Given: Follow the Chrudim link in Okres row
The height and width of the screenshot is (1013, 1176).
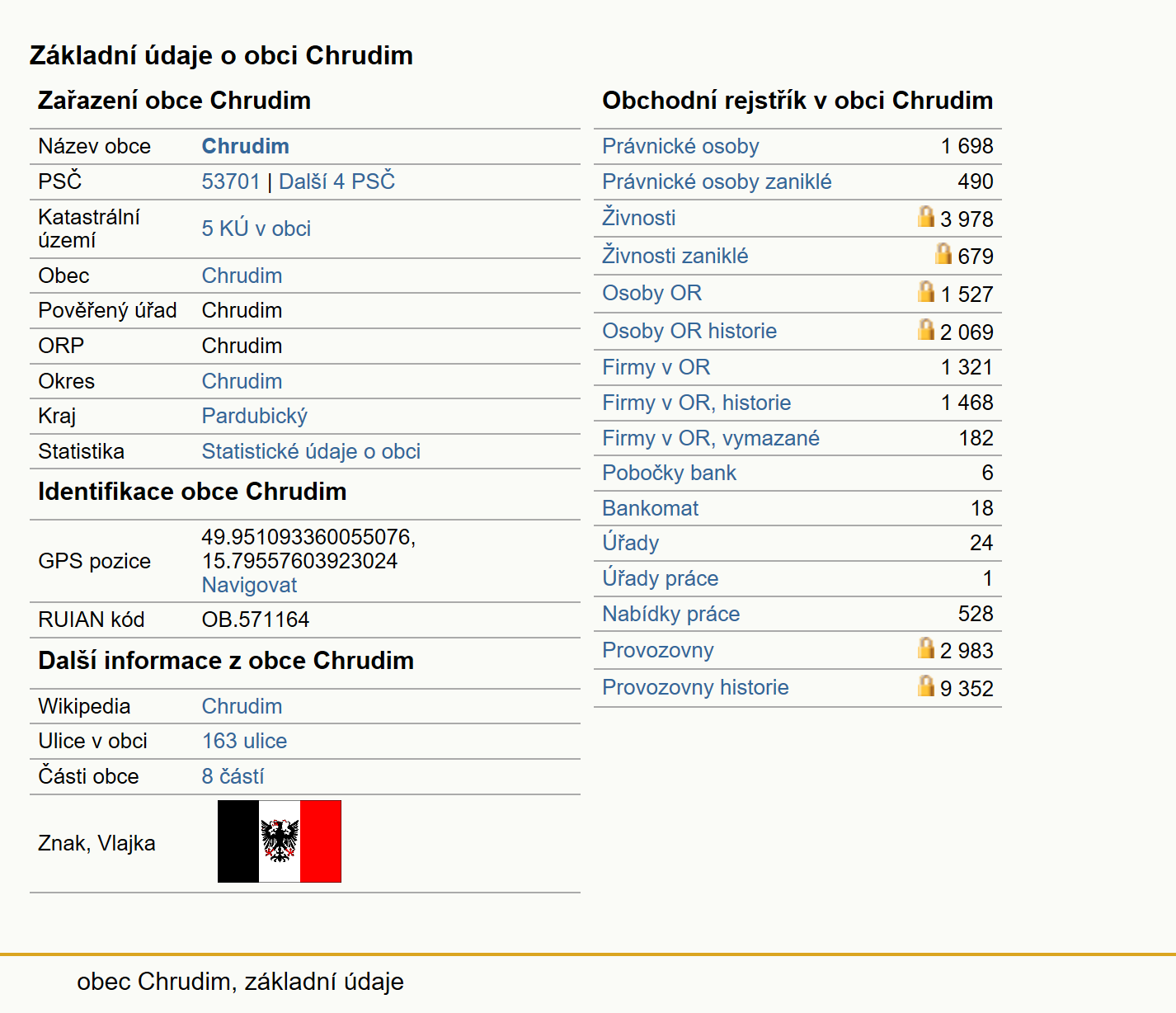Looking at the screenshot, I should tap(242, 381).
